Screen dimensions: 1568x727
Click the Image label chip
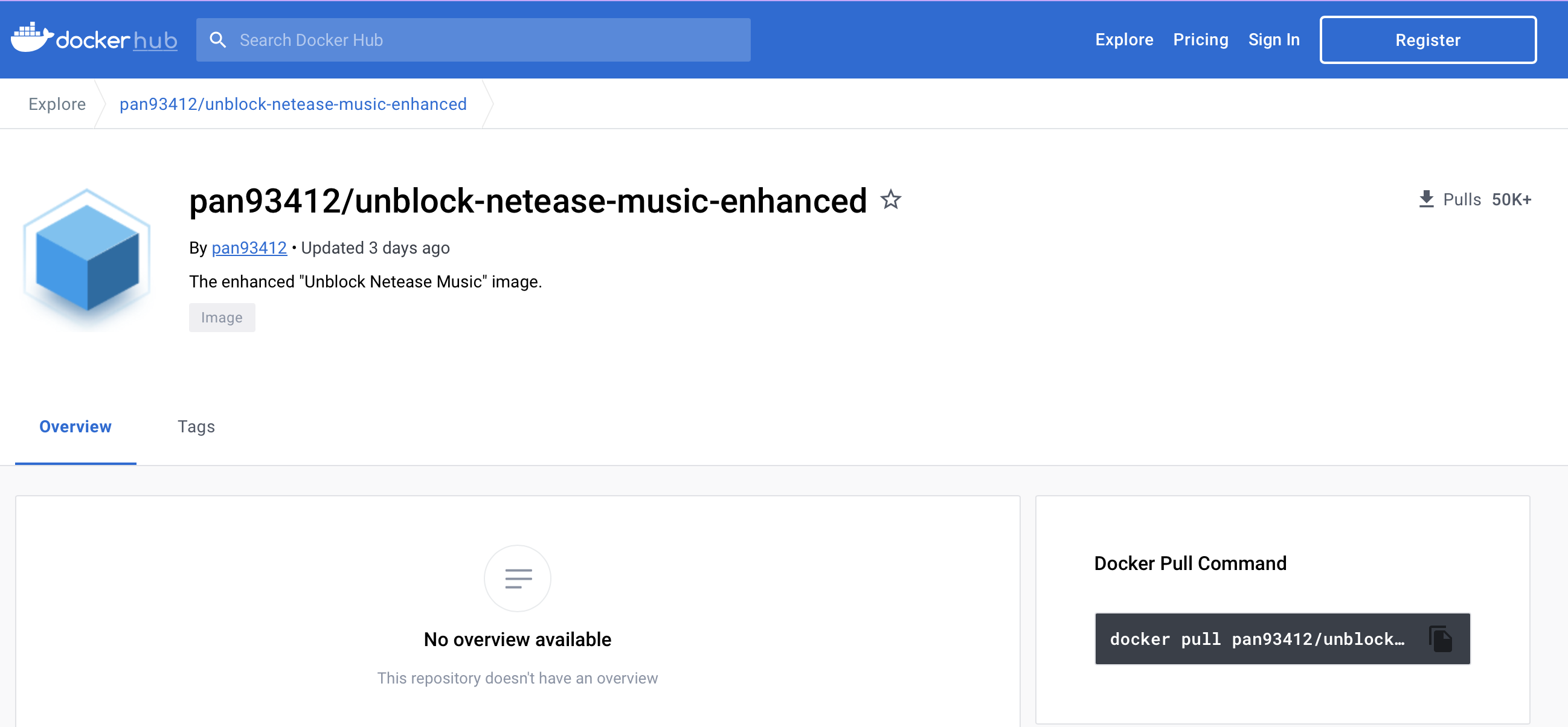[222, 318]
